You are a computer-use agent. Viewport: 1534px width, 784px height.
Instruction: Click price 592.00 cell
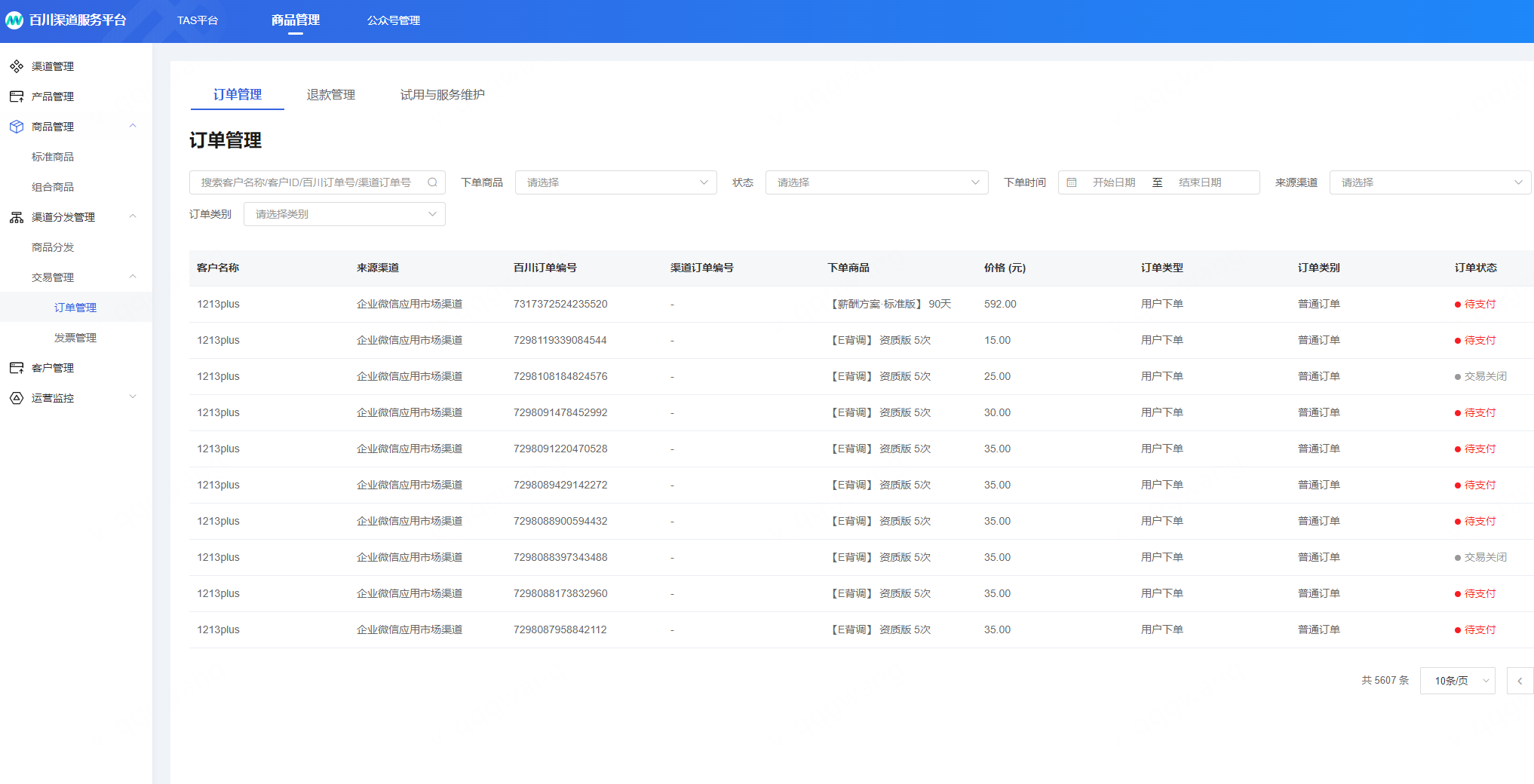[1000, 305]
